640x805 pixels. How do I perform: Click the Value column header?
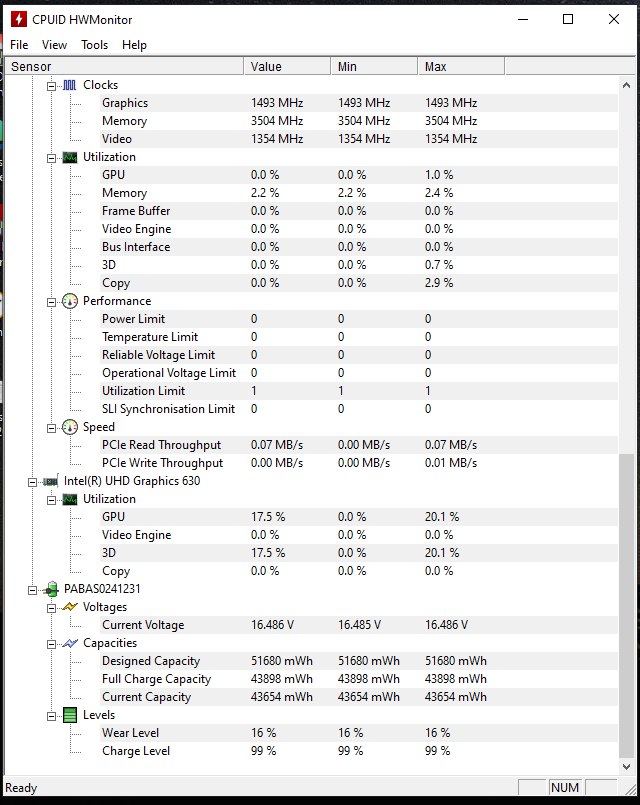click(x=287, y=67)
